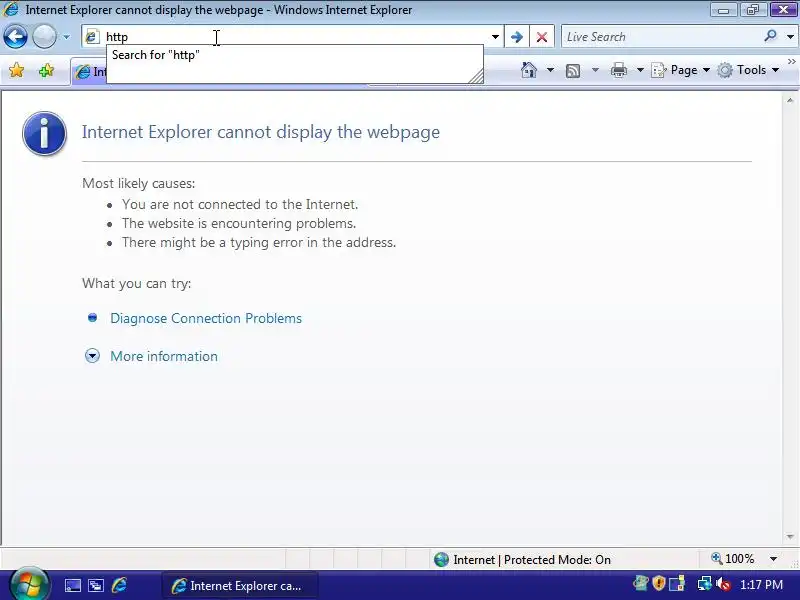The image size is (800, 600).
Task: Click Internet Explorer taskbar button
Action: (240, 586)
